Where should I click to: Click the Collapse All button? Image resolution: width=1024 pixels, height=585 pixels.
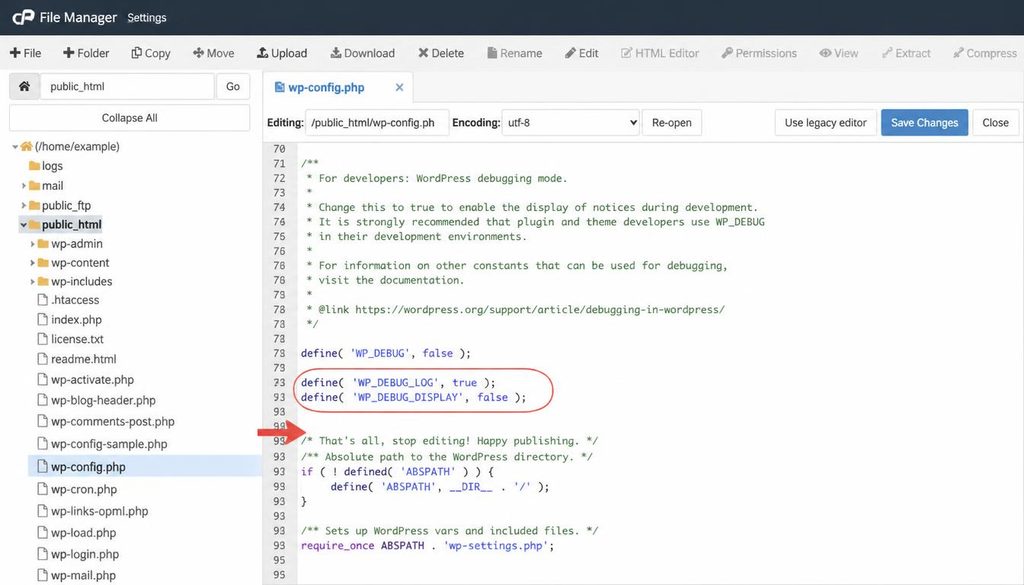(129, 118)
